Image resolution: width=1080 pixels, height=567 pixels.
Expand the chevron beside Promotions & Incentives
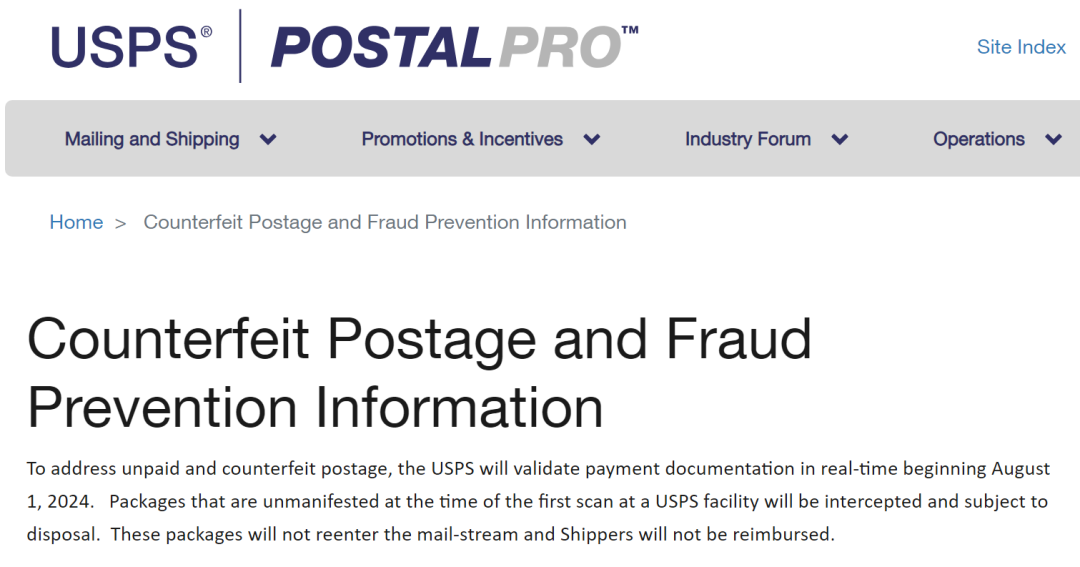click(592, 140)
